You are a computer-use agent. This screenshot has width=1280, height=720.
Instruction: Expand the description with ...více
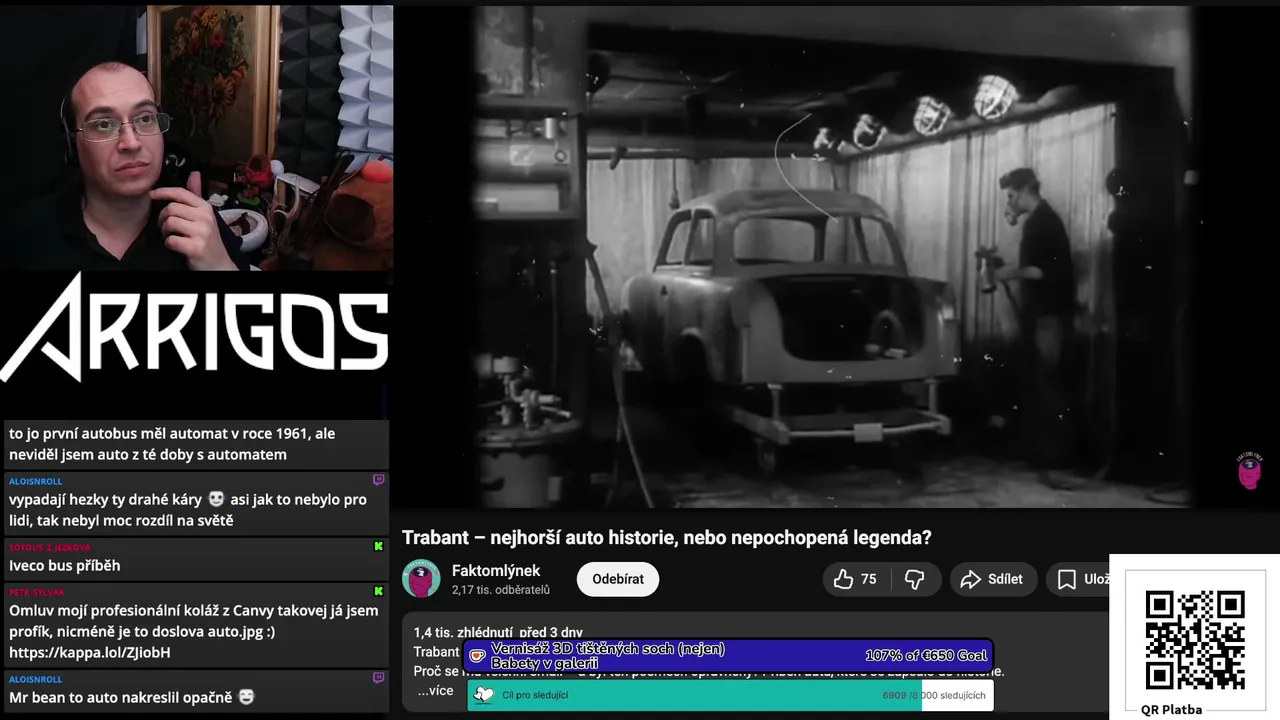click(x=435, y=691)
